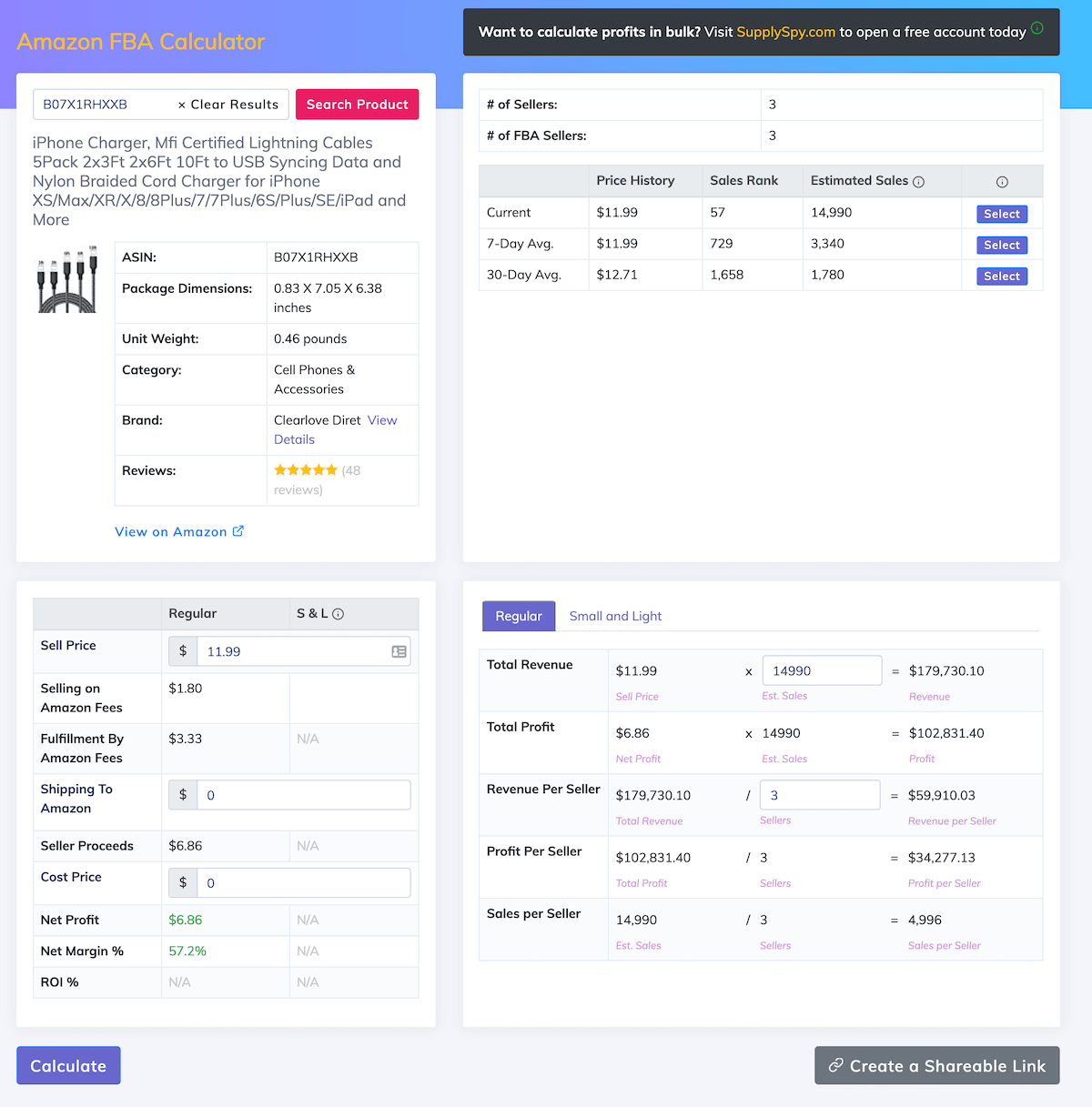Viewport: 1092px width, 1107px height.
Task: Click the Cost Price label
Action: [x=71, y=877]
